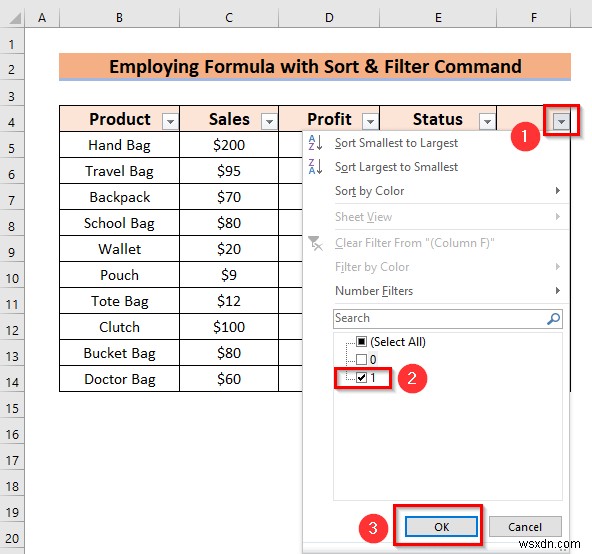Image resolution: width=592 pixels, height=554 pixels.
Task: Select the Hand Bag cell
Action: [x=119, y=145]
